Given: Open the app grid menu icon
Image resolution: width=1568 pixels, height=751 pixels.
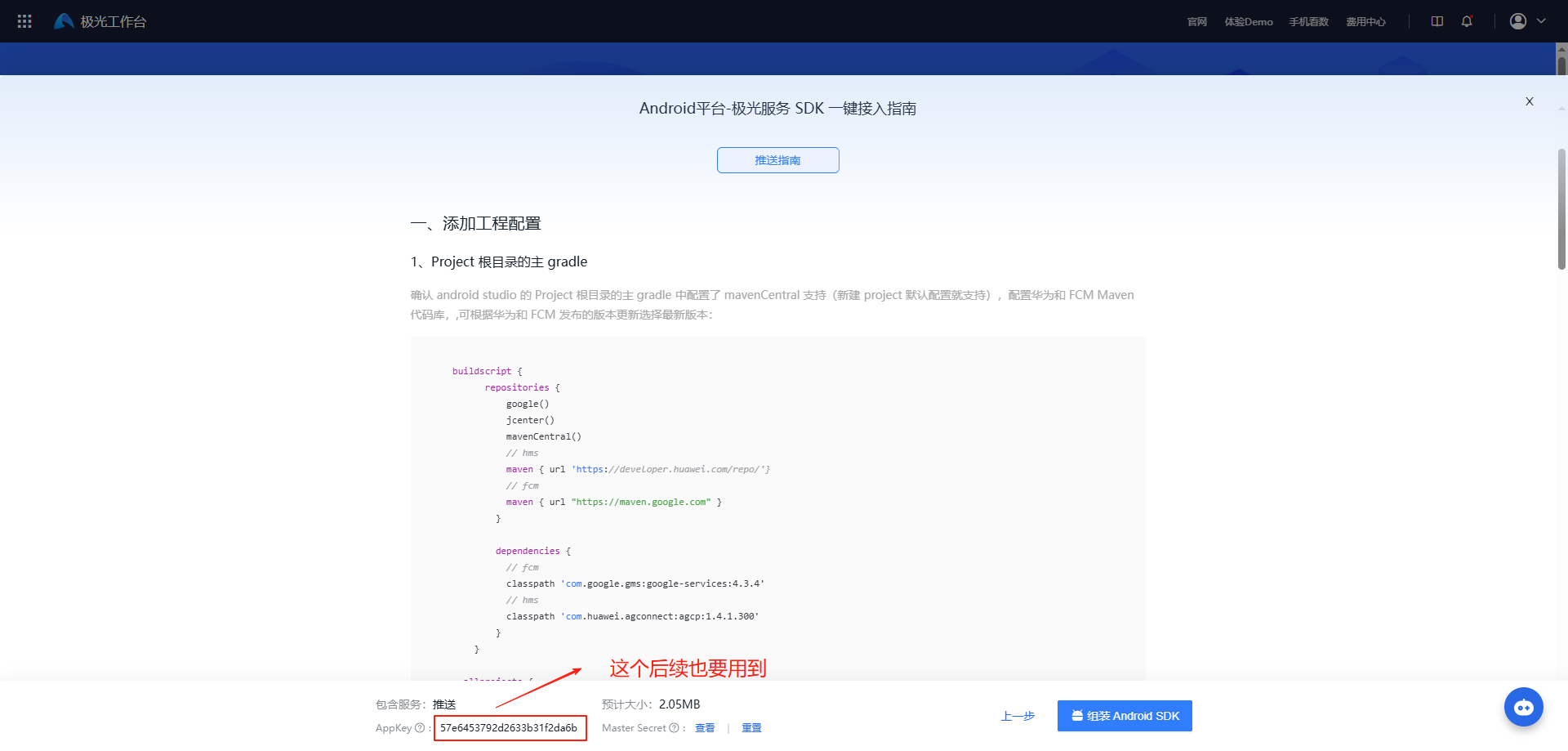Looking at the screenshot, I should (24, 21).
